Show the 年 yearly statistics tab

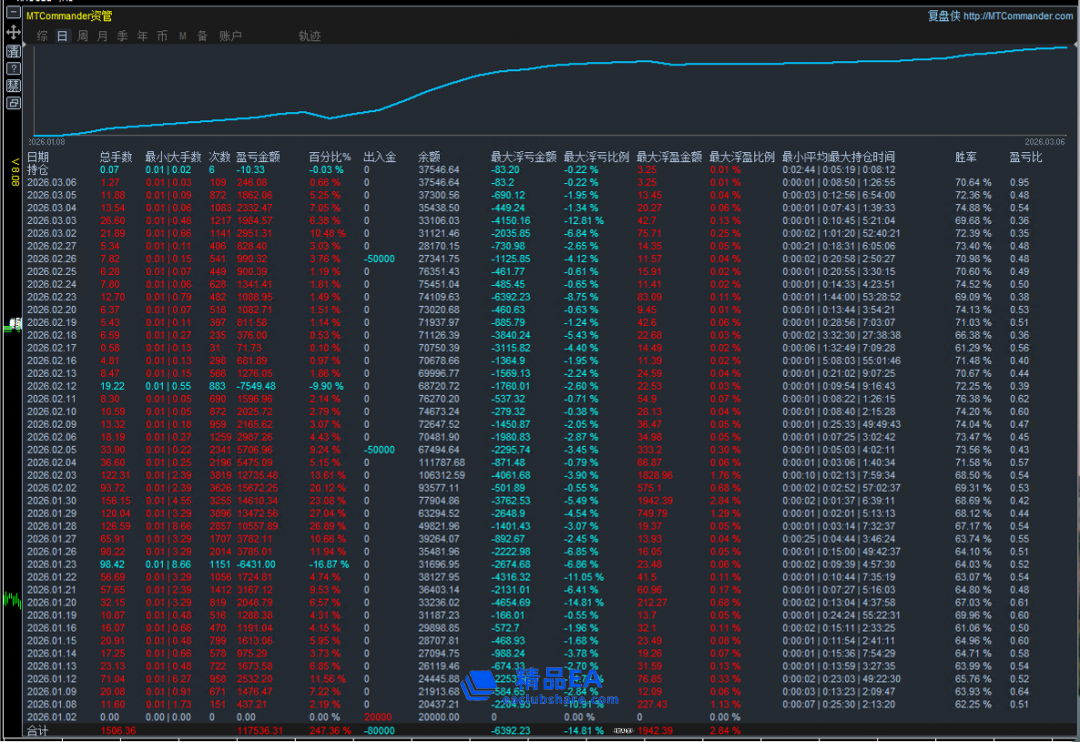pyautogui.click(x=142, y=36)
